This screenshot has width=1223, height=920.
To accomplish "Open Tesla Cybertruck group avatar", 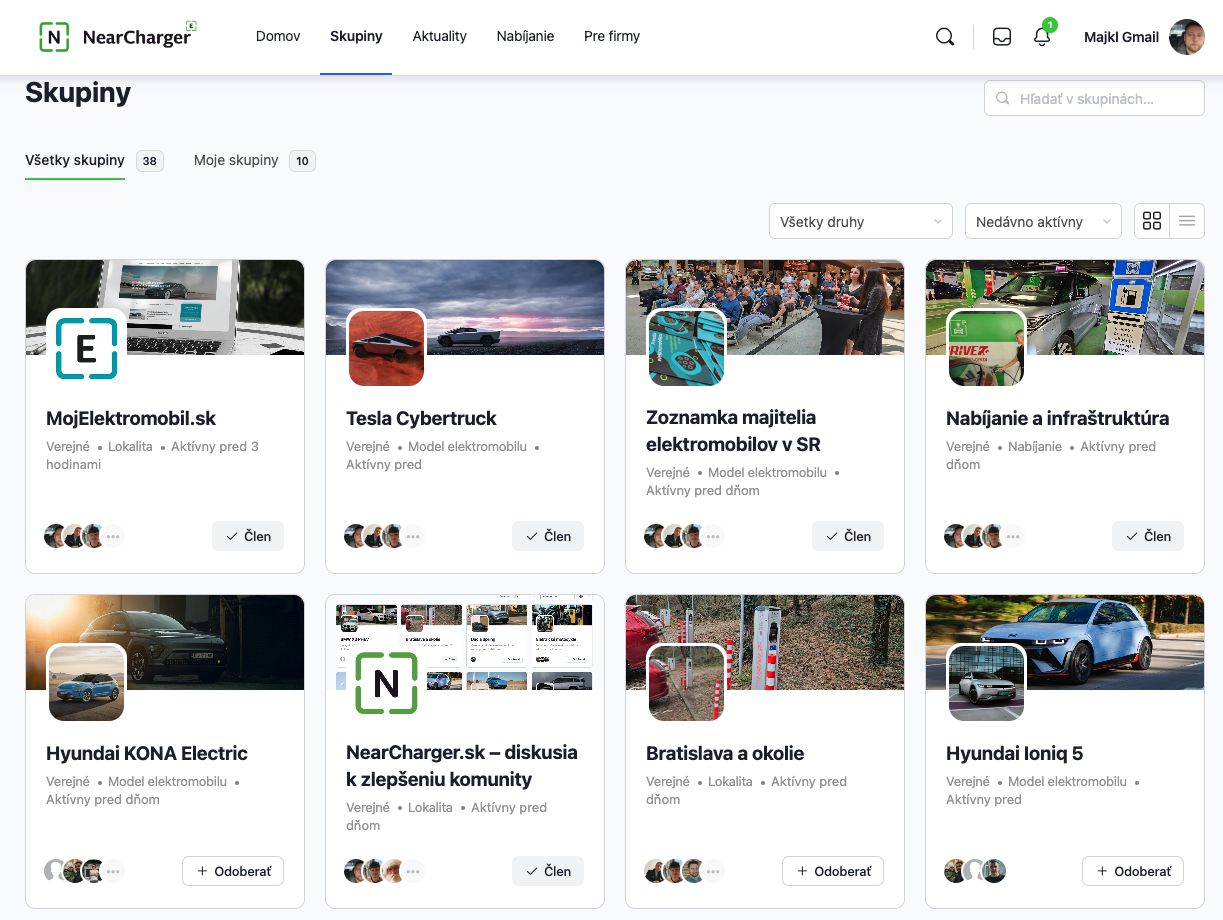I will click(x=386, y=347).
